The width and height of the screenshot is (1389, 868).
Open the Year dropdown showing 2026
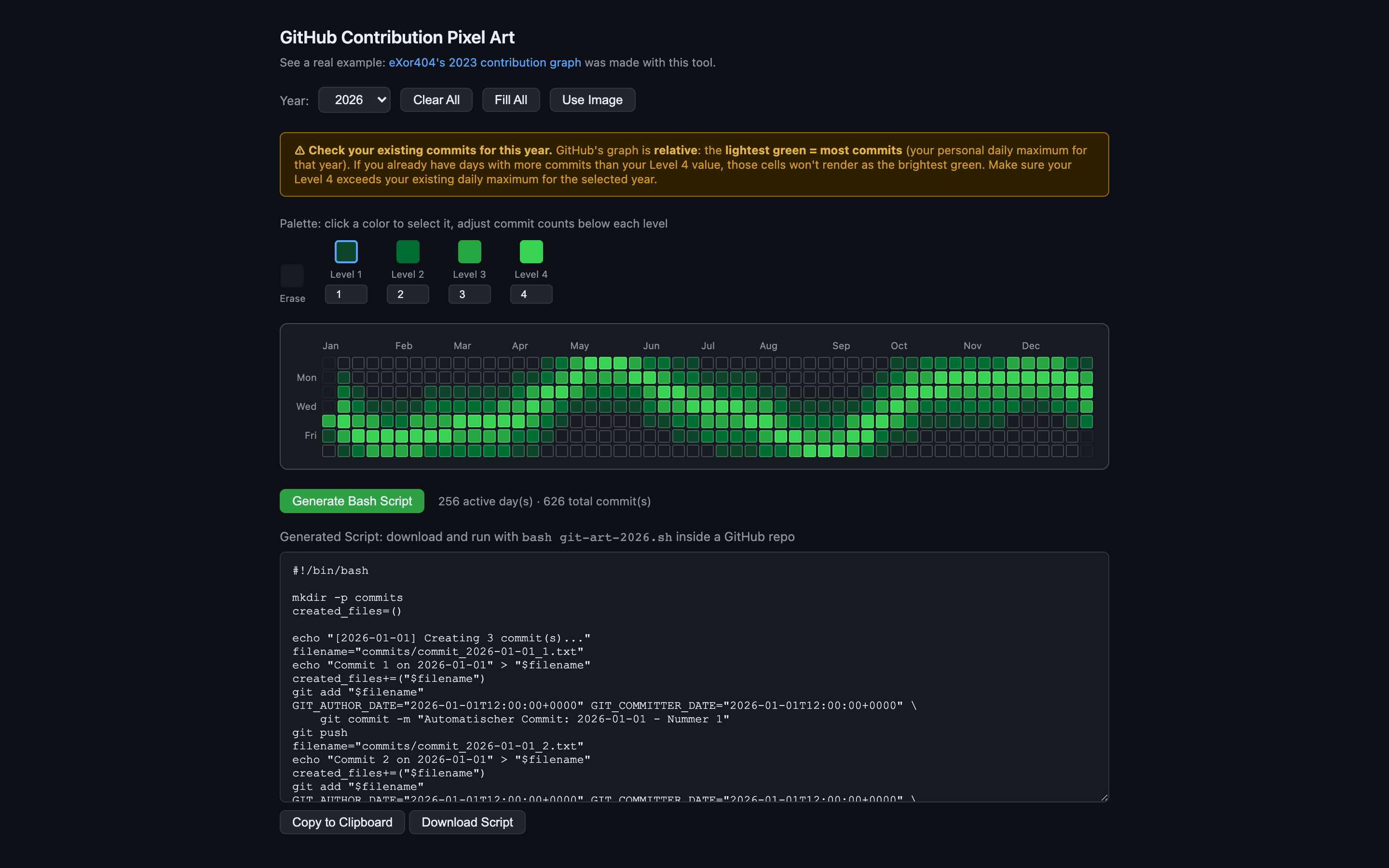(354, 100)
